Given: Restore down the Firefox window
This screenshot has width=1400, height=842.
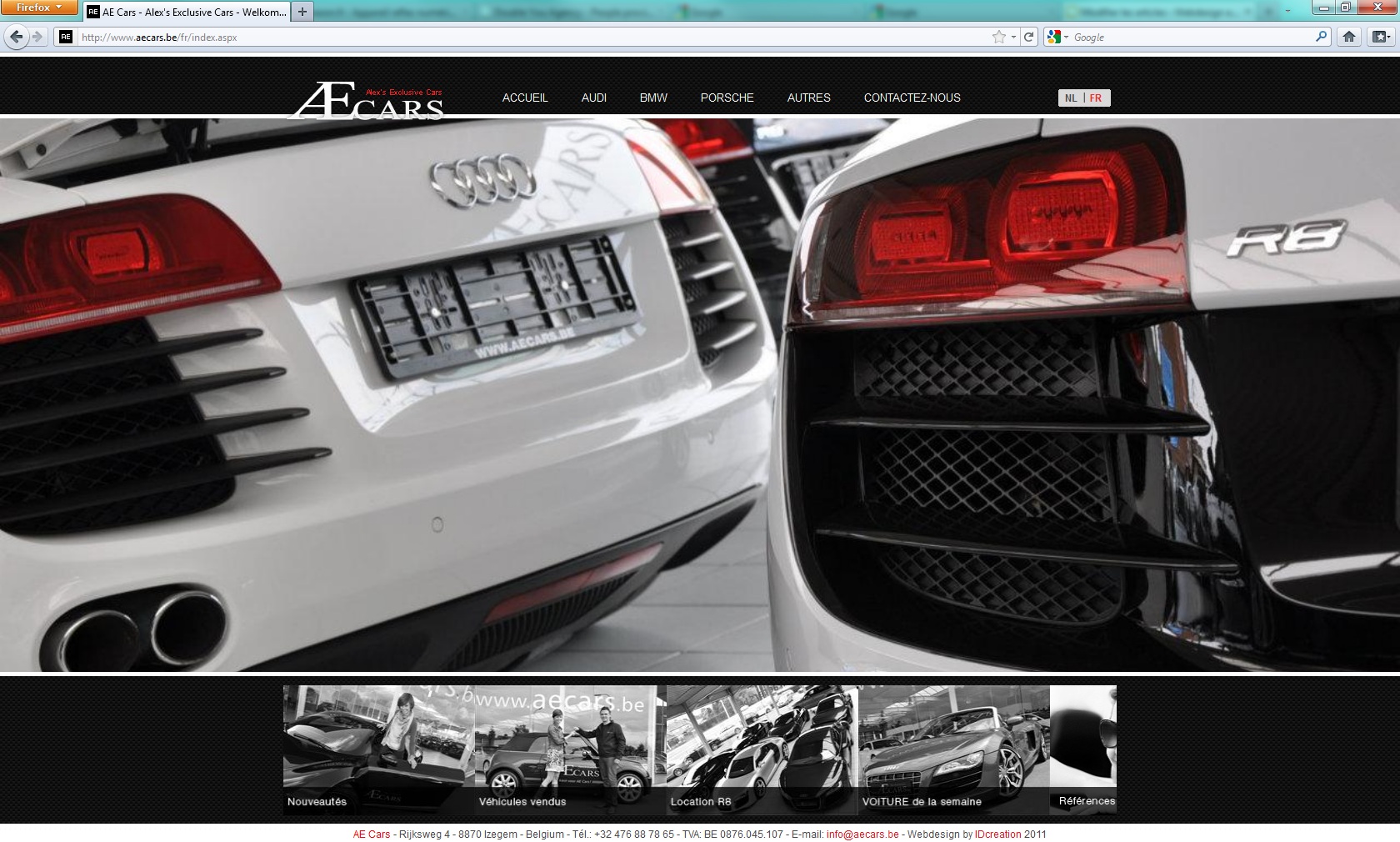Looking at the screenshot, I should (x=1346, y=7).
